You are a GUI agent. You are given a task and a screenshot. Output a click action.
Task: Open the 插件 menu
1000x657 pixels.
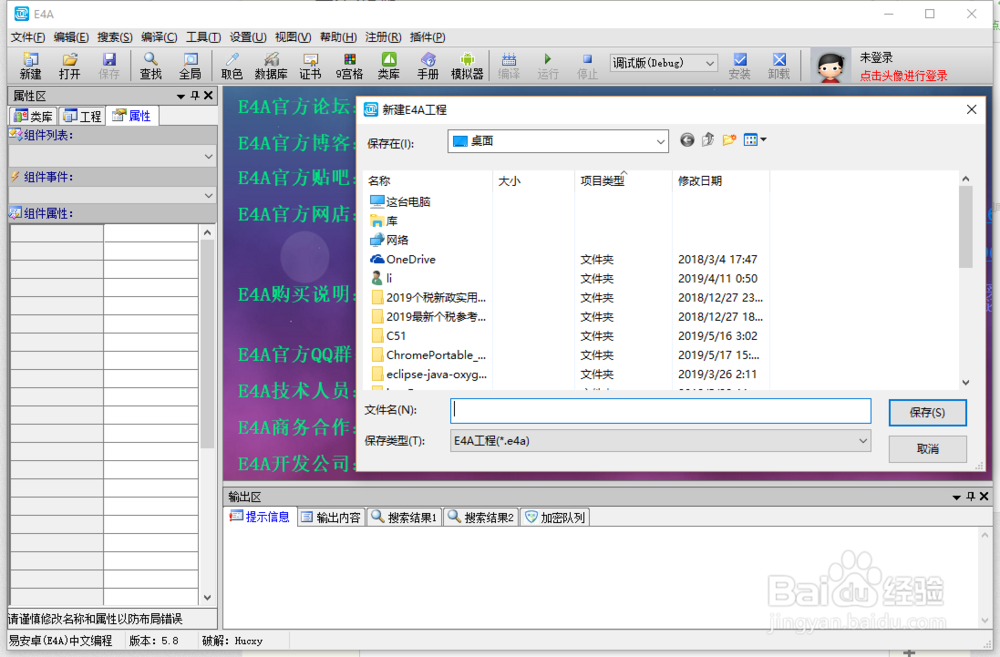click(428, 37)
